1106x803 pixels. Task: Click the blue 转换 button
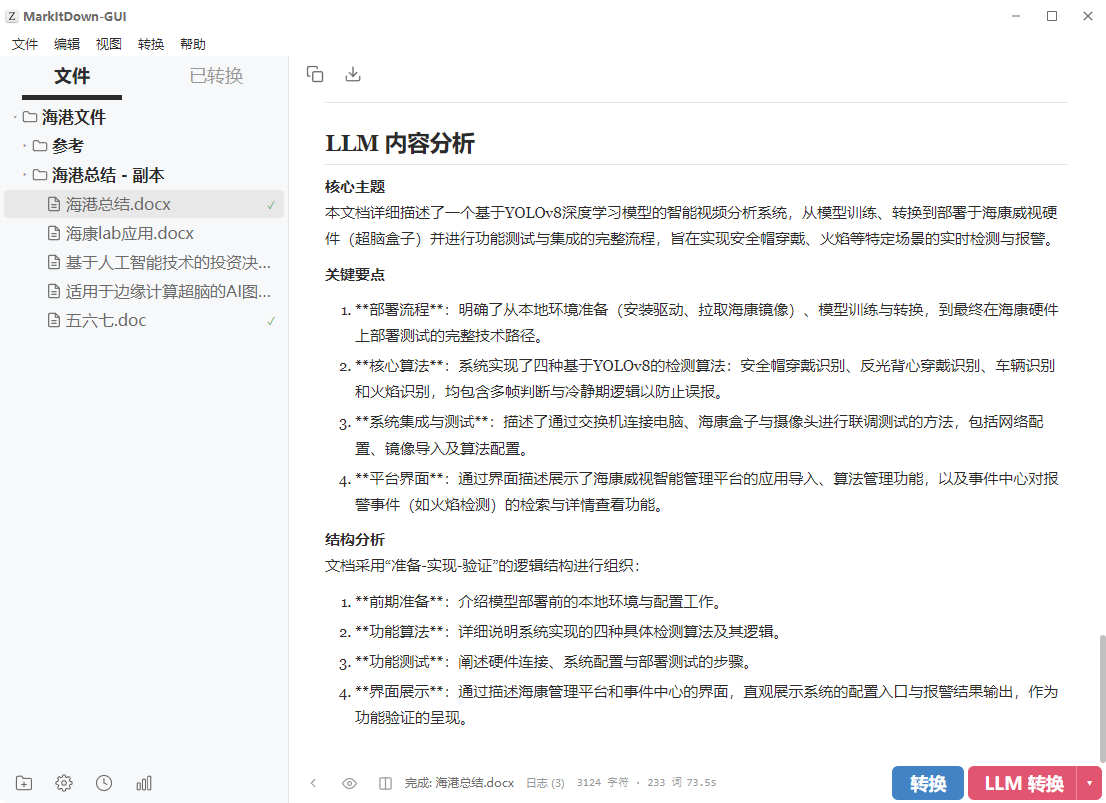tap(928, 783)
